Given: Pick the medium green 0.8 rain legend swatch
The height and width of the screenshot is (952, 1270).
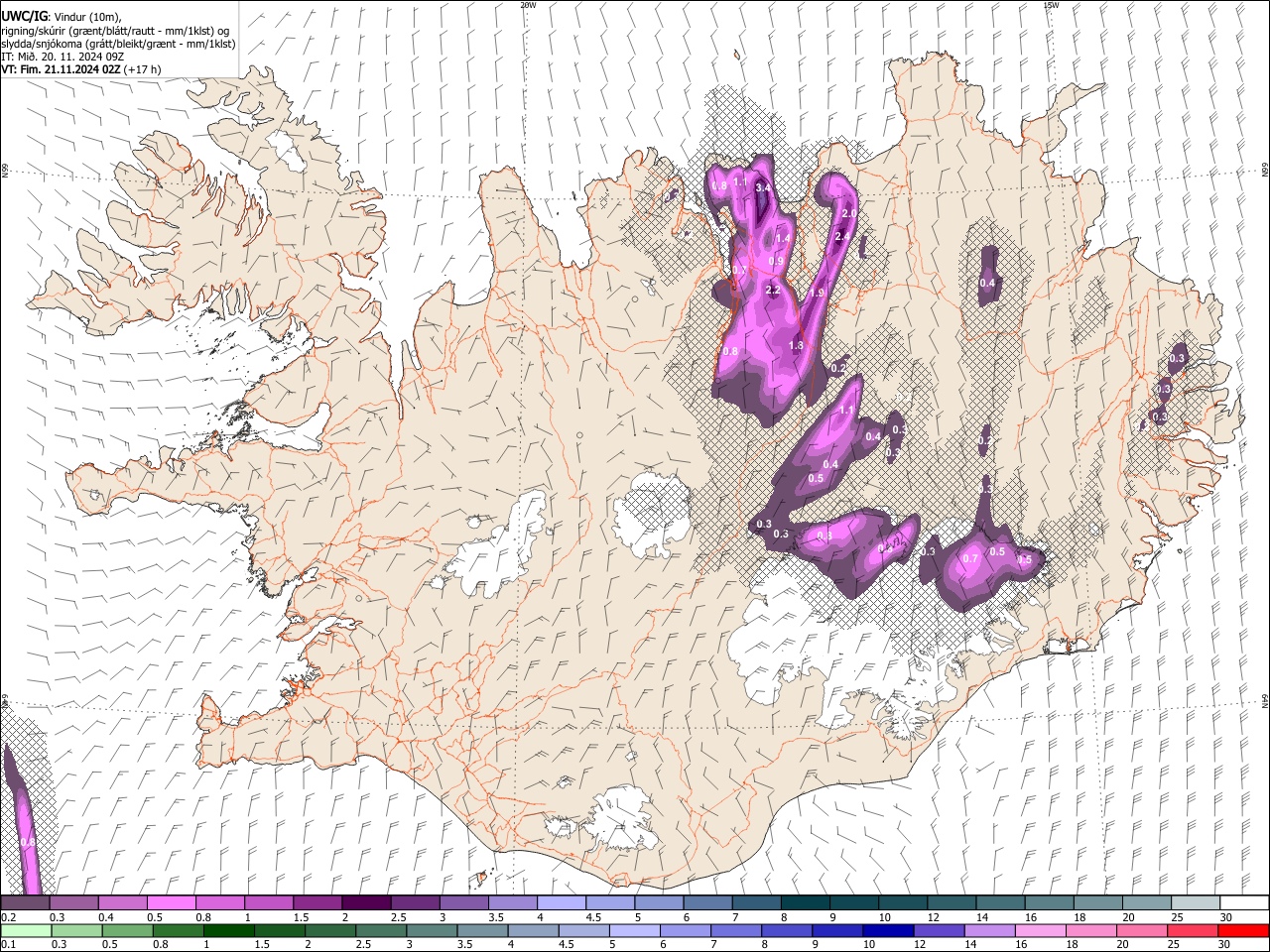Looking at the screenshot, I should click(x=178, y=930).
